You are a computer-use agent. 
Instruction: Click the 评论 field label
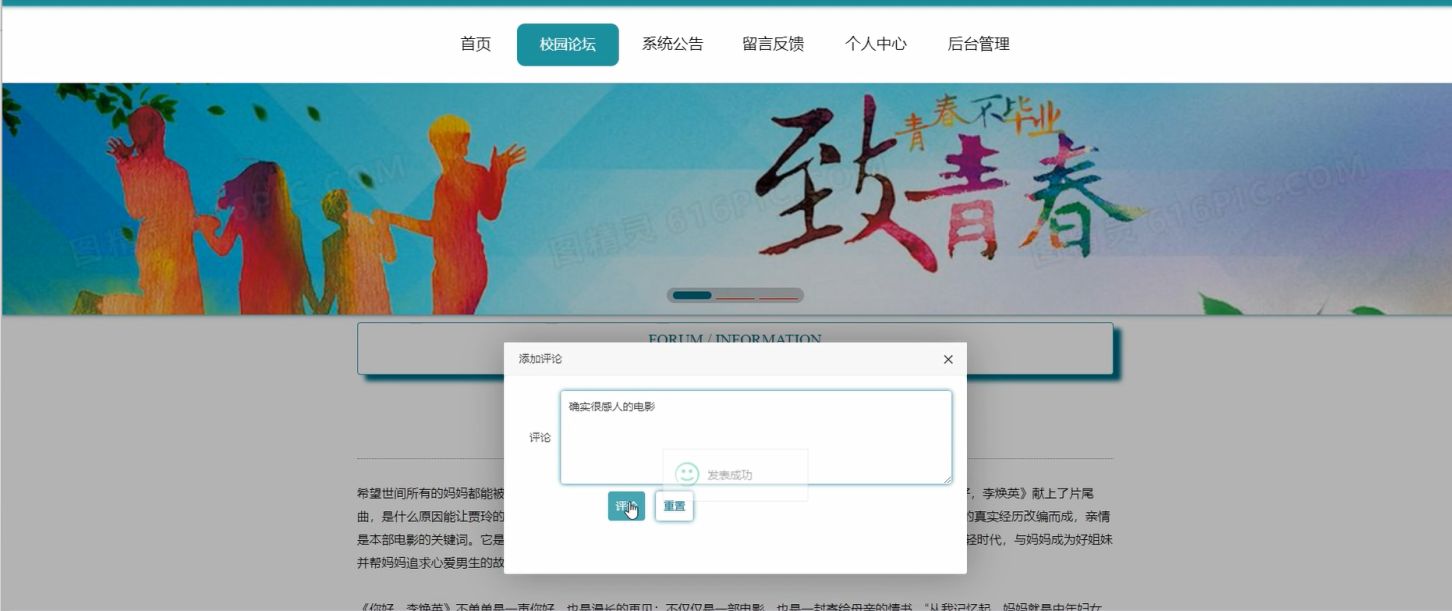tap(539, 437)
